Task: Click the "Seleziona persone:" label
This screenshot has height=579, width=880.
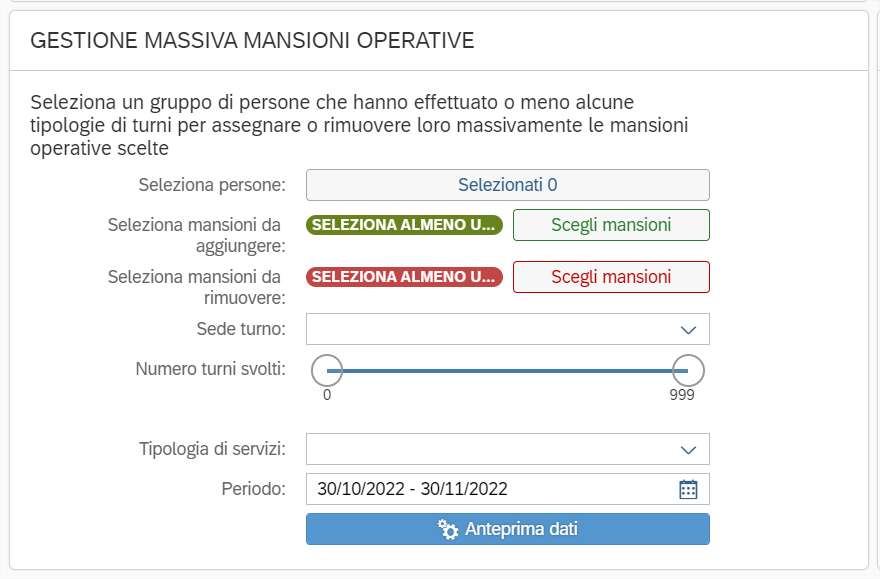Action: pyautogui.click(x=212, y=185)
